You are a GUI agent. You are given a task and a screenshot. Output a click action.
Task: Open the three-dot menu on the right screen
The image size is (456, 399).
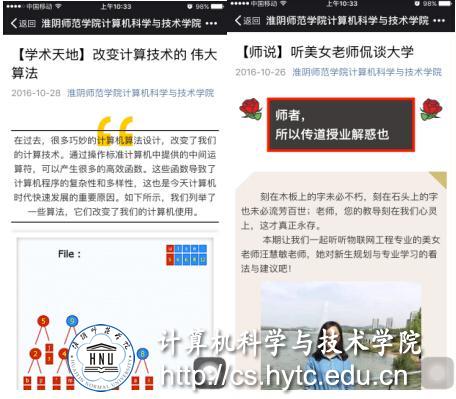pos(439,21)
